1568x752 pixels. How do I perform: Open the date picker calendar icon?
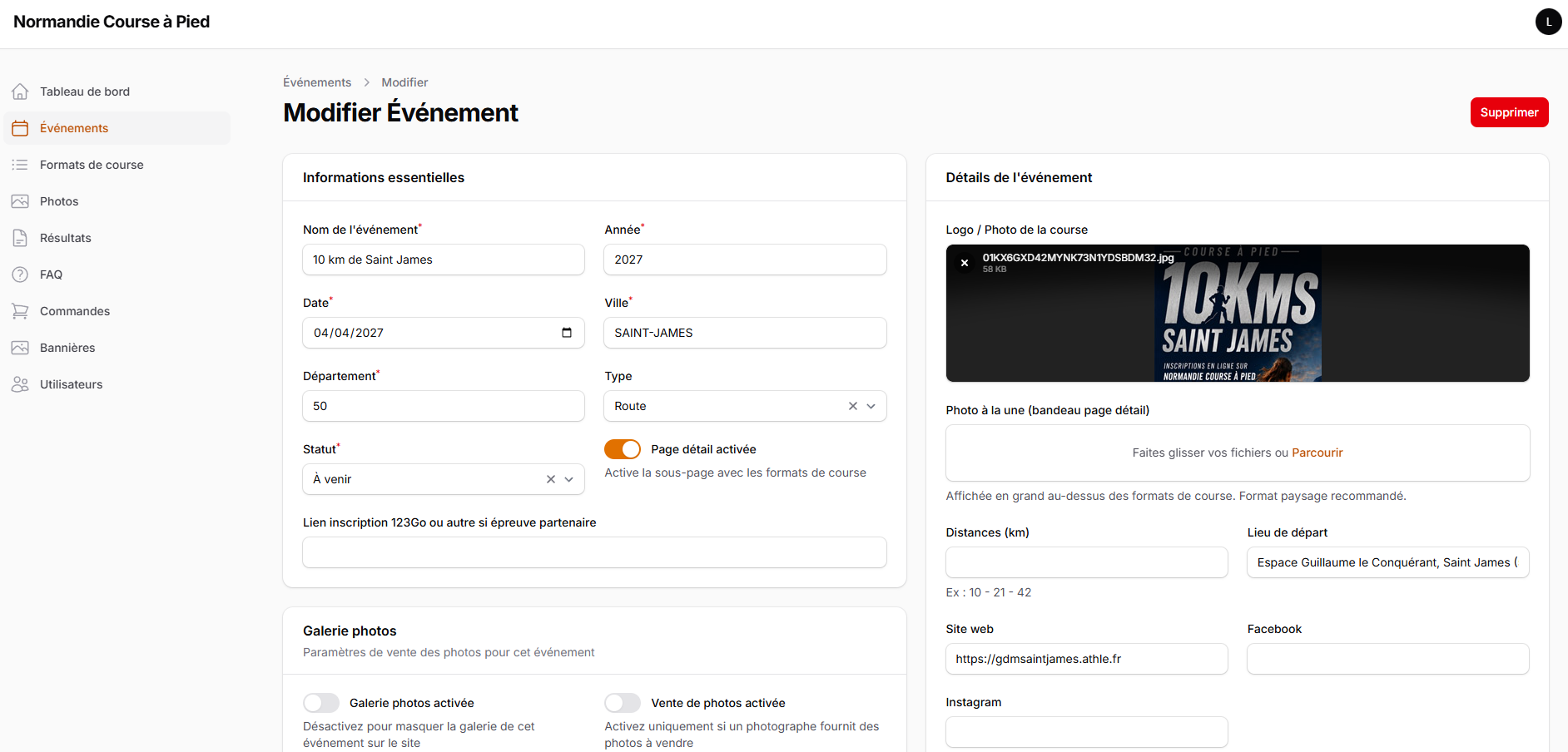click(x=567, y=333)
